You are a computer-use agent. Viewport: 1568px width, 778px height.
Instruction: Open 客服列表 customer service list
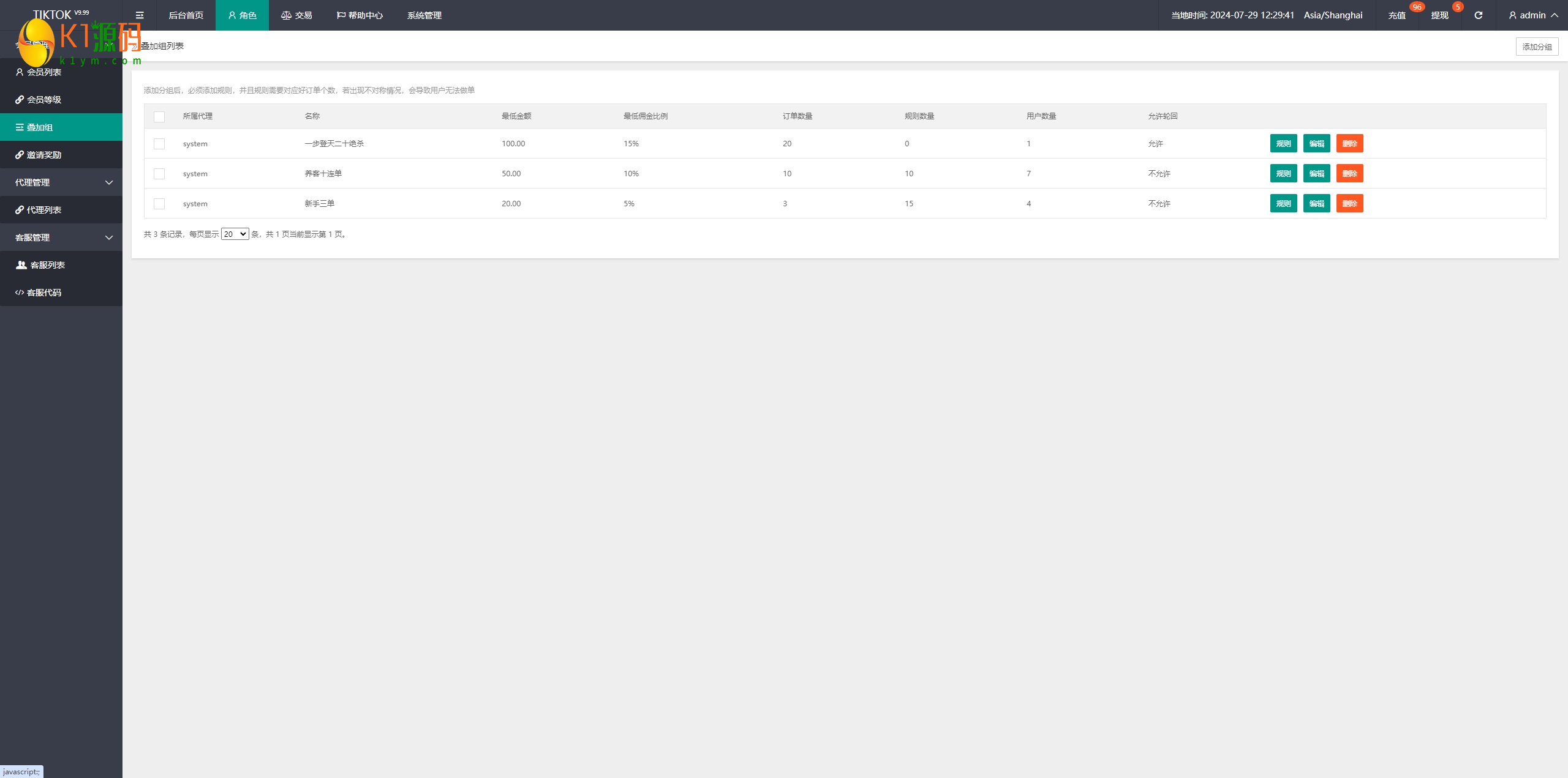pyautogui.click(x=47, y=265)
